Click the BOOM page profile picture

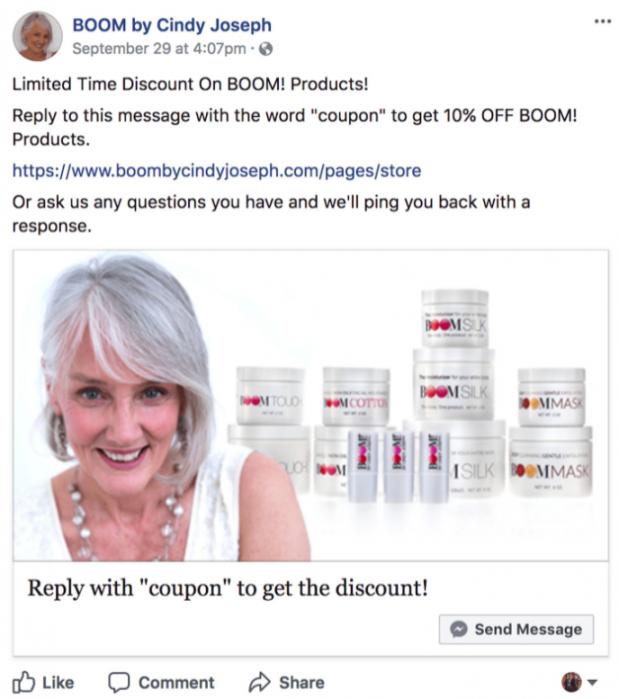pyautogui.click(x=37, y=36)
